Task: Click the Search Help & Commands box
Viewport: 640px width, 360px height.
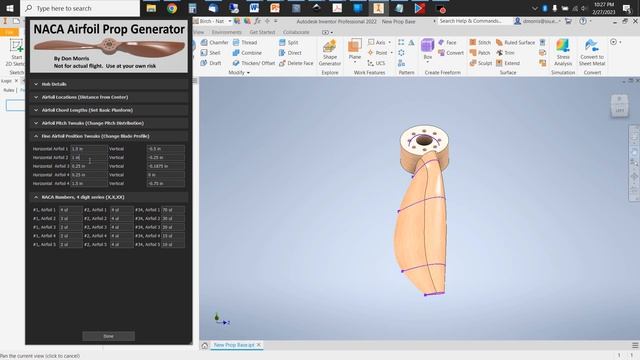Action: [x=474, y=21]
